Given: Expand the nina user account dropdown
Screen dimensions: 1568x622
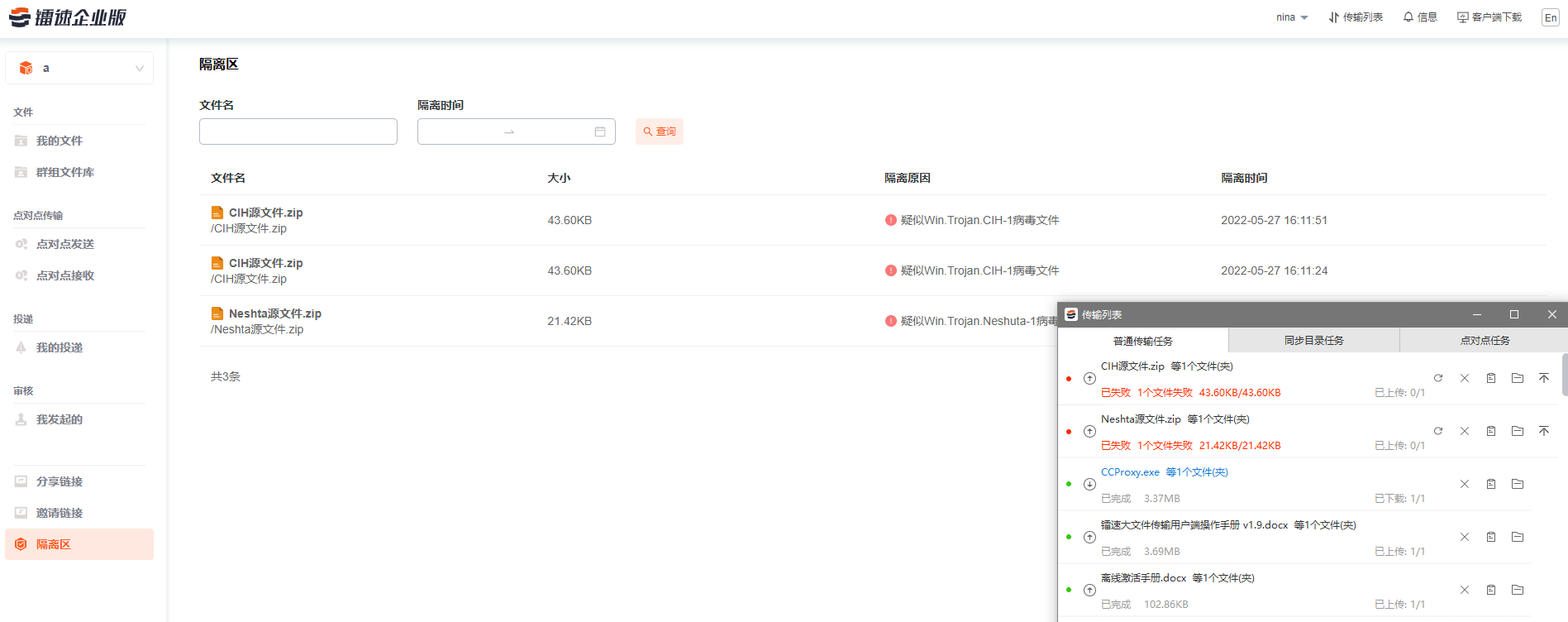Looking at the screenshot, I should point(1291,17).
